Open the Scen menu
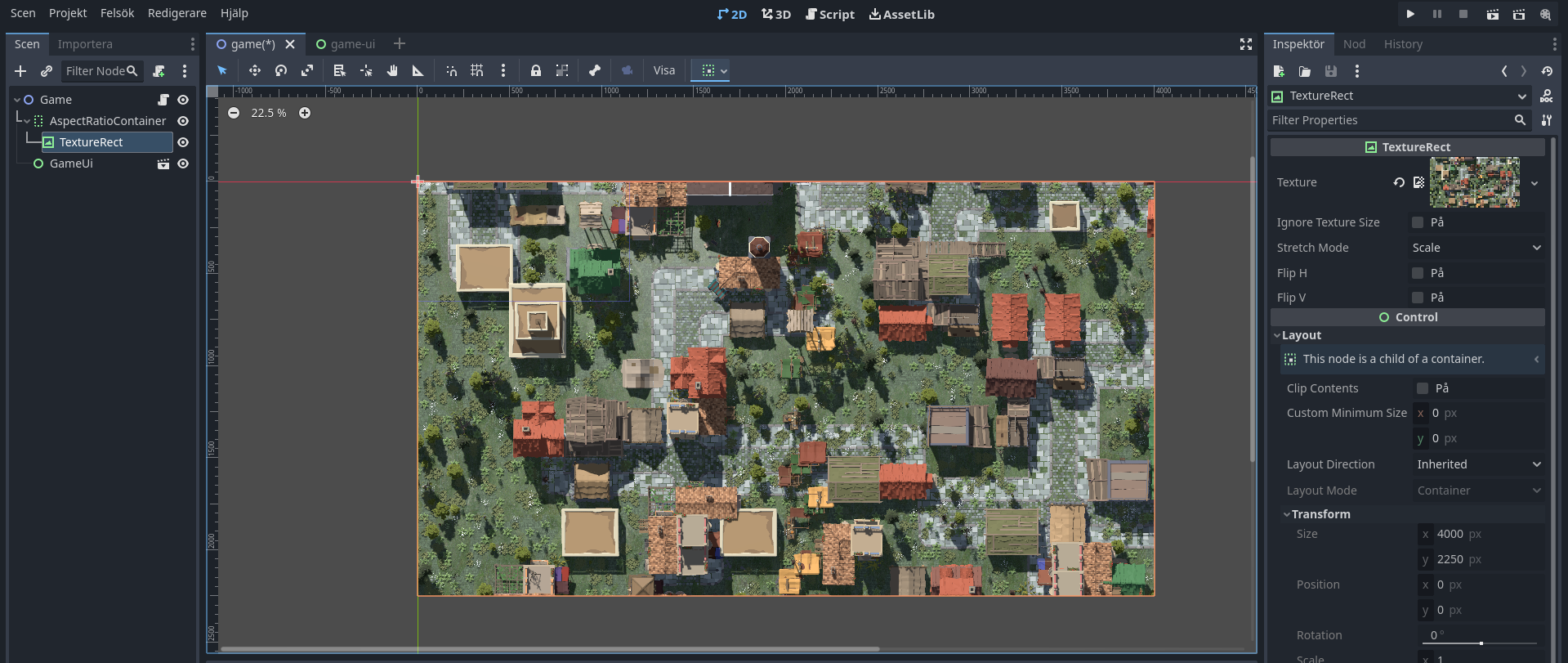Viewport: 1568px width, 663px height. 23,13
